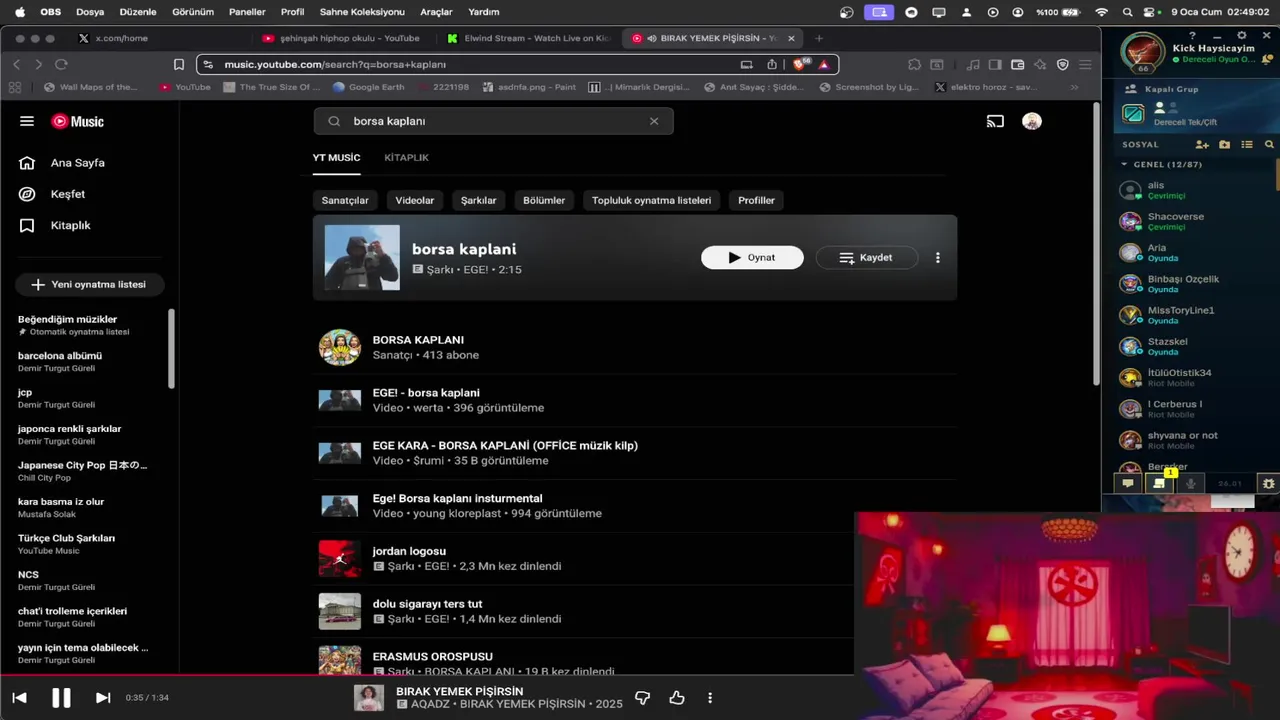Dislike the playing song
This screenshot has width=1280, height=720.
(x=643, y=698)
